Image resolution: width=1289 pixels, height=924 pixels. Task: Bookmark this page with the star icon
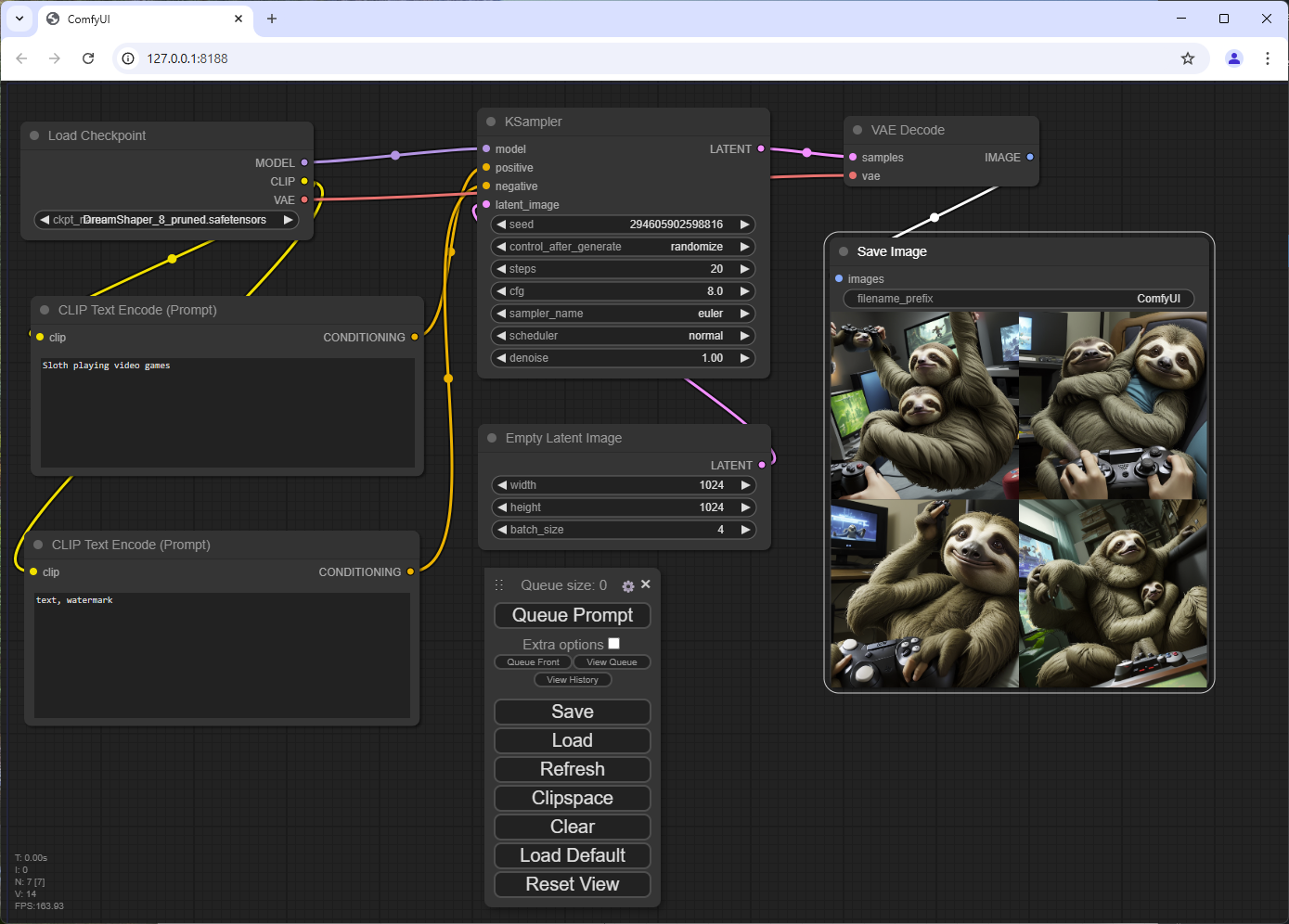tap(1188, 58)
